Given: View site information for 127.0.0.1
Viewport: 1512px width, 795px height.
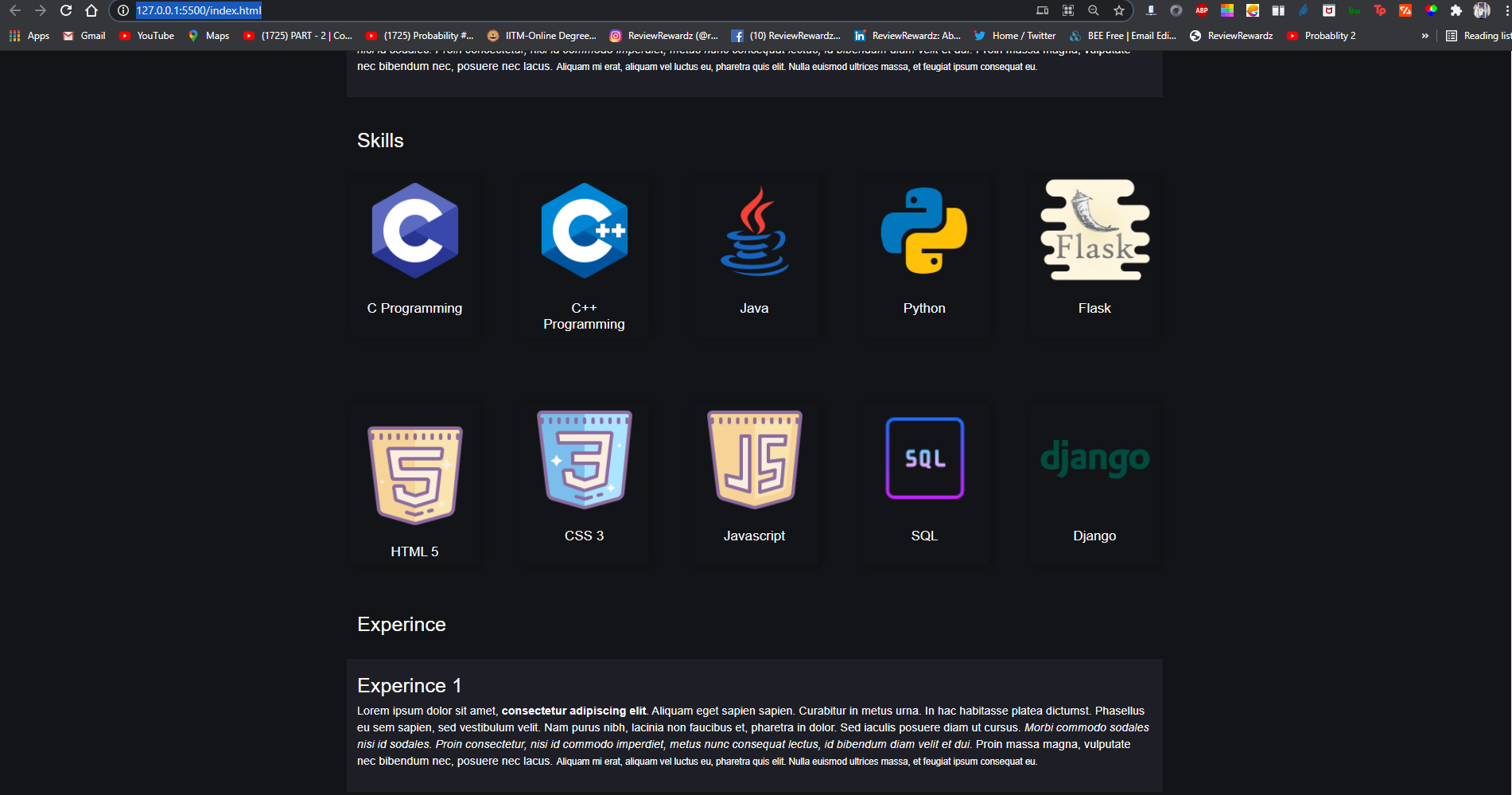Looking at the screenshot, I should (x=123, y=10).
